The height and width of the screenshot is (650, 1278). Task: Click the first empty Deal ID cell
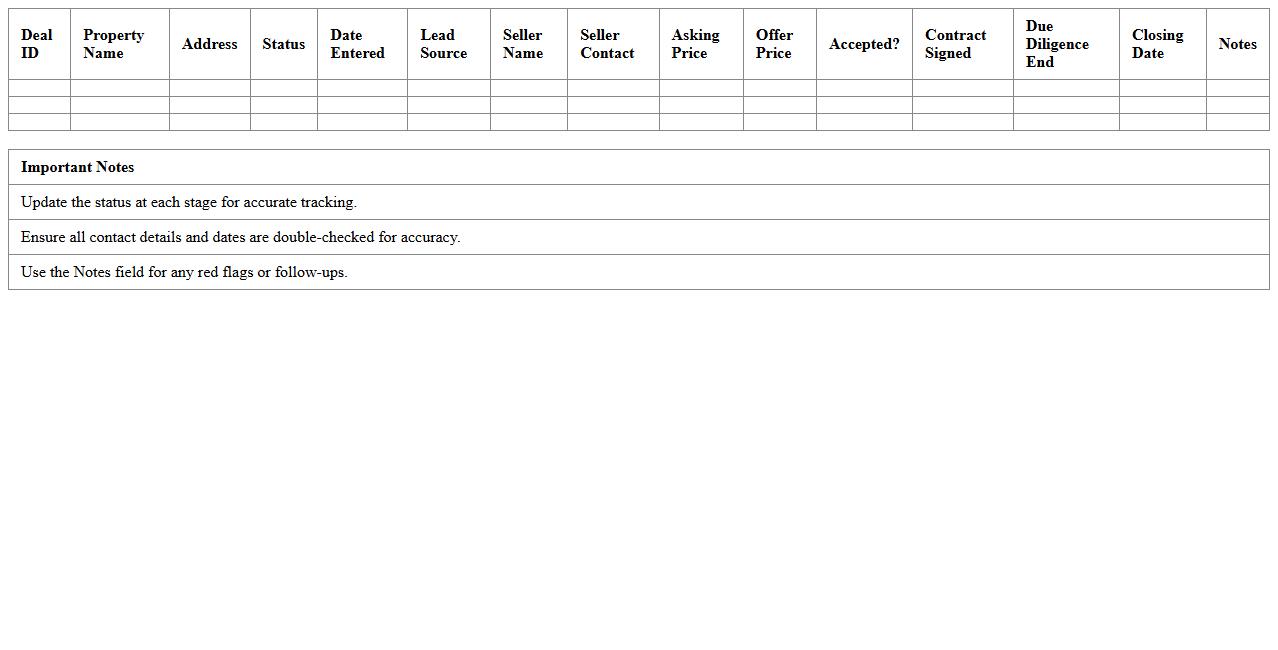click(x=38, y=88)
